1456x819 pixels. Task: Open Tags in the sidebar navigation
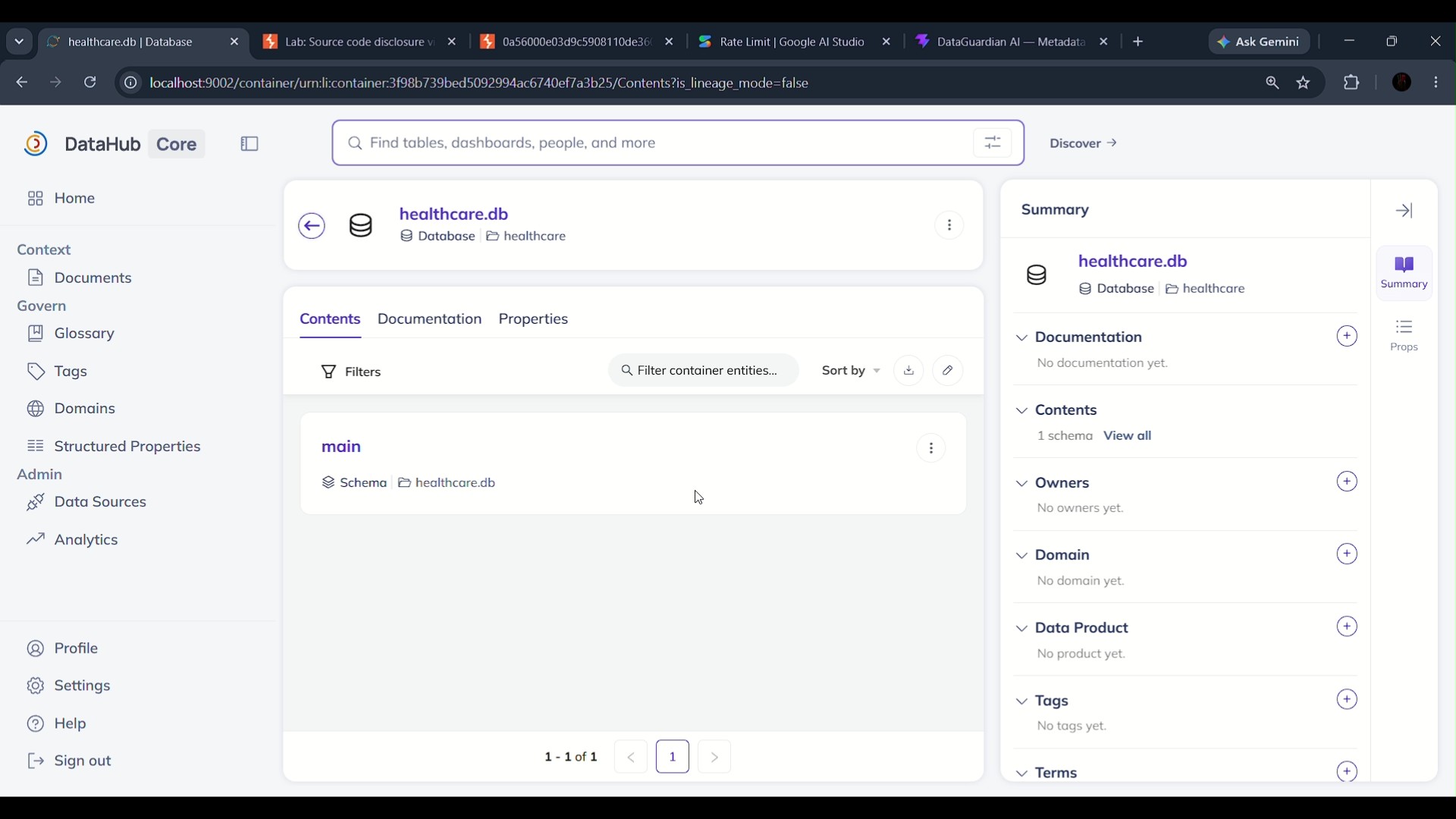[x=57, y=372]
